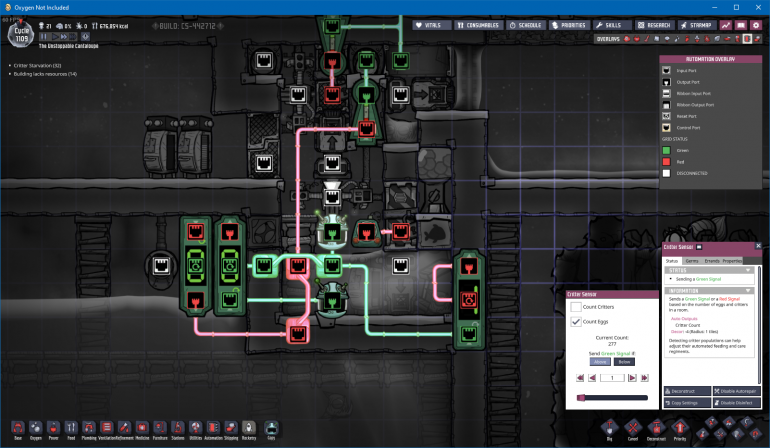Open the Utilities build category

[195, 428]
